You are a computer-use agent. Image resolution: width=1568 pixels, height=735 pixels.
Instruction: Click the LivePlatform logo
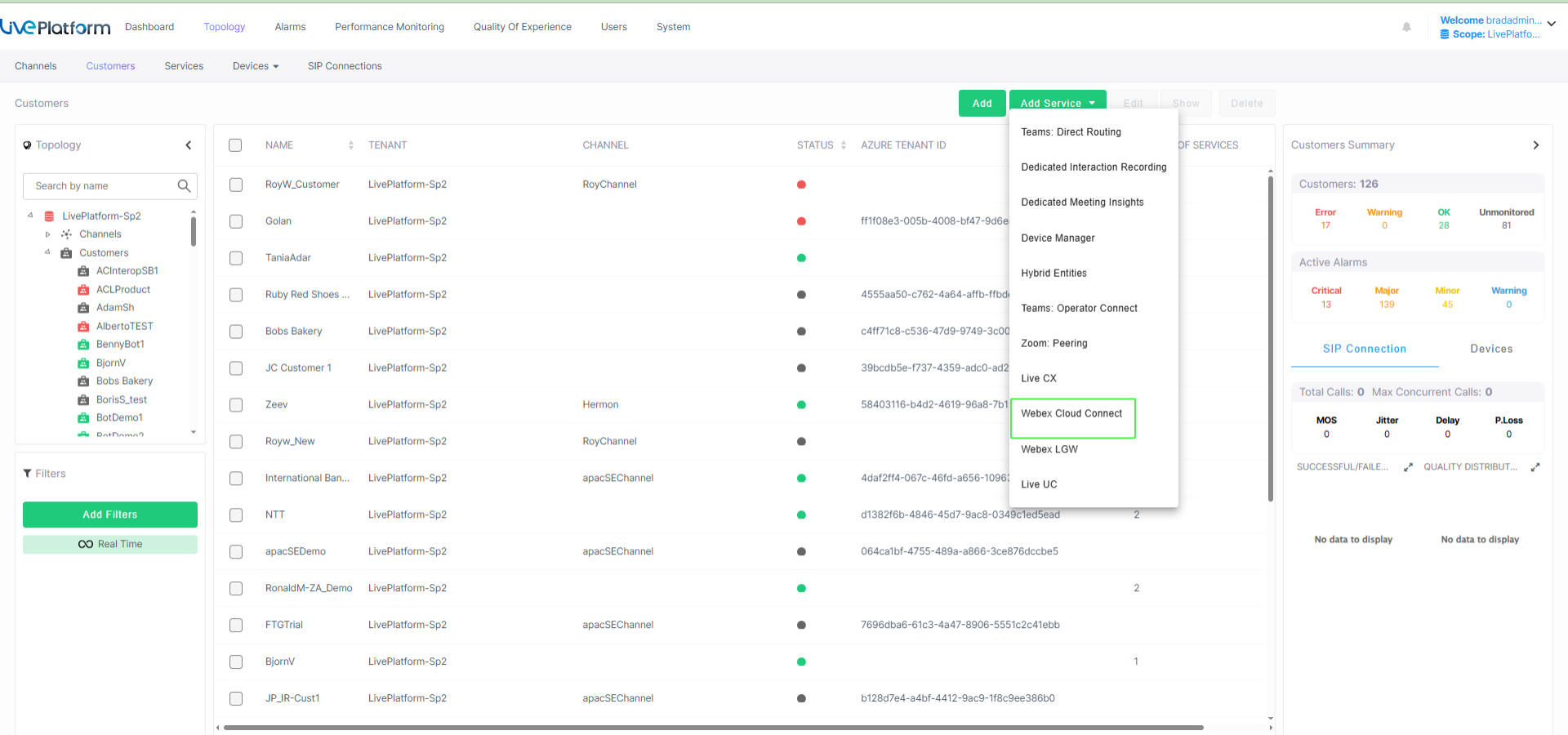pos(55,27)
